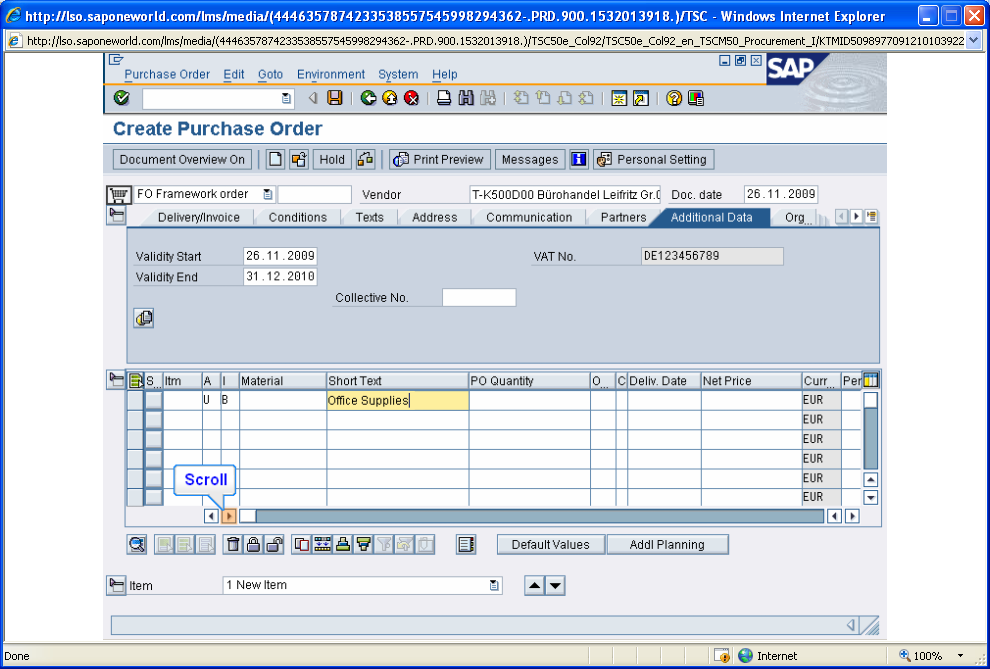Click the stacked documents icon under Validity End
The image size is (990, 669).
click(x=143, y=318)
